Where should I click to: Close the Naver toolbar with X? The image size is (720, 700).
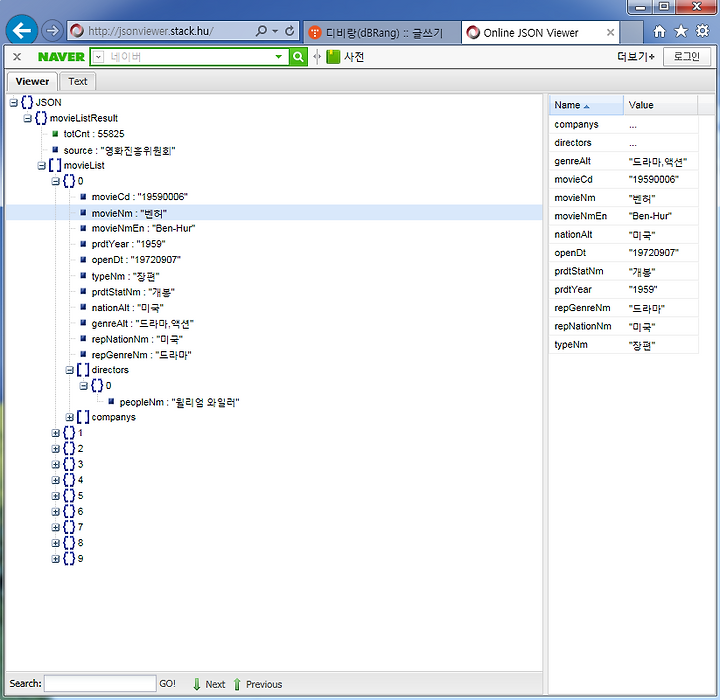click(17, 56)
